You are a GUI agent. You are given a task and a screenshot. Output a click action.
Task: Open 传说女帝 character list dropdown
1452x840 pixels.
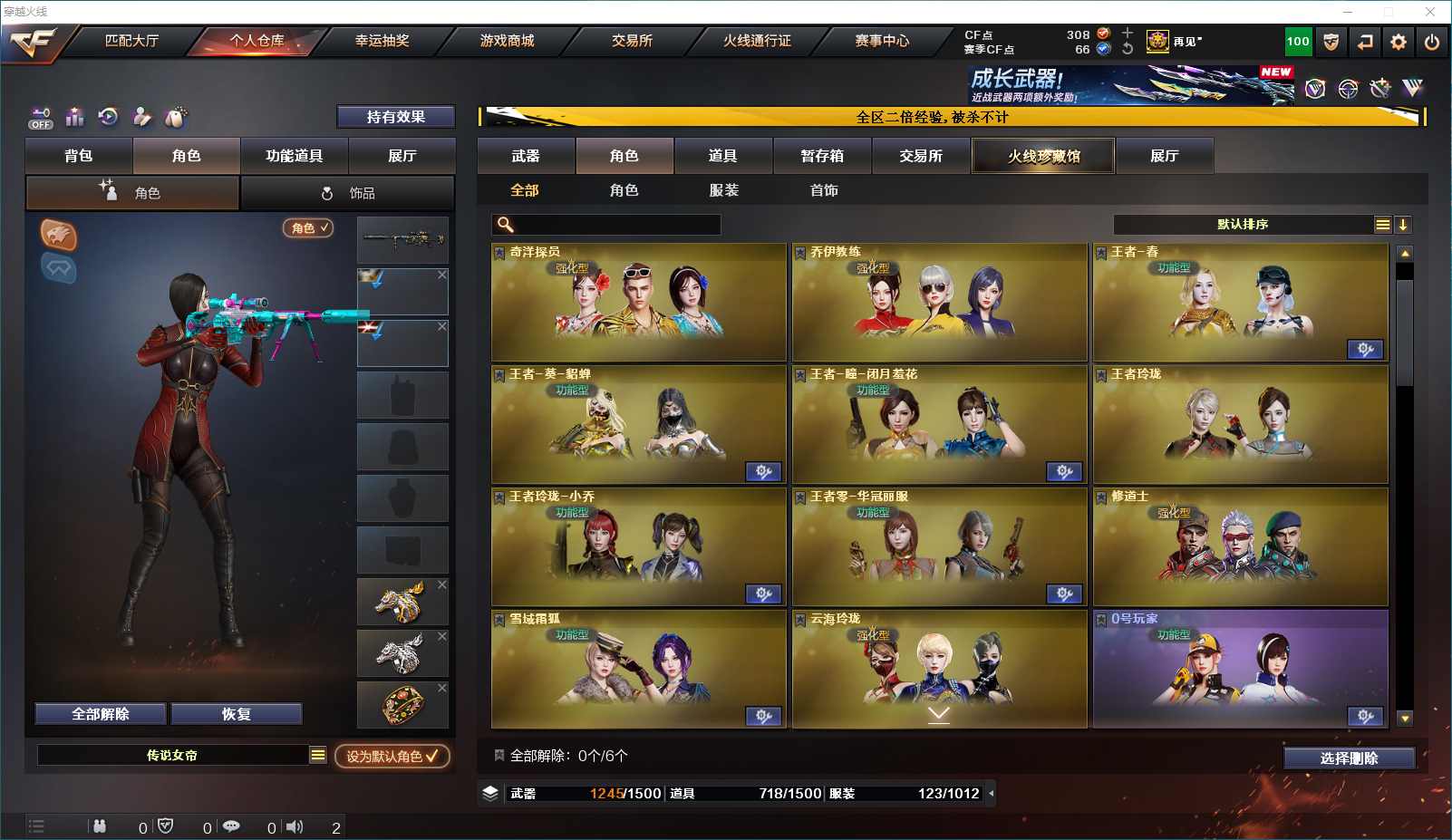click(x=318, y=755)
